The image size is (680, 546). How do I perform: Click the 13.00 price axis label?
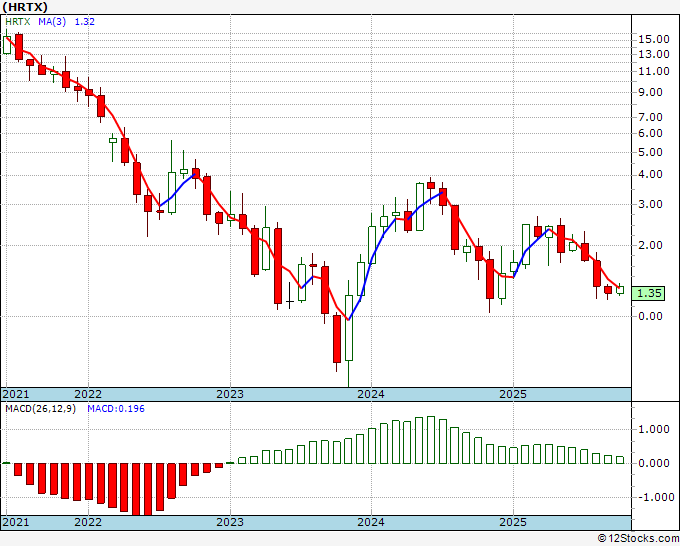click(x=654, y=55)
